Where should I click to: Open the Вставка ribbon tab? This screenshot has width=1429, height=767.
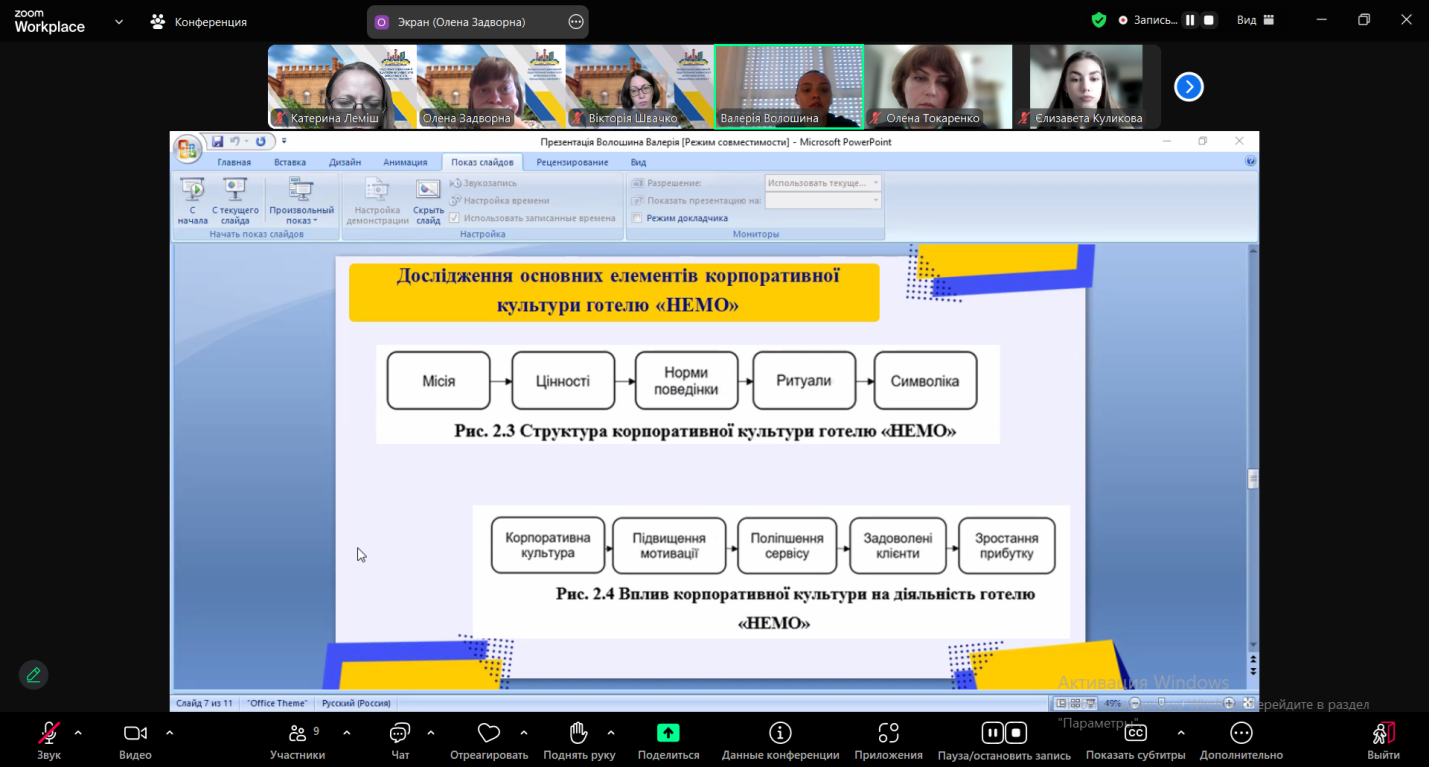click(290, 162)
